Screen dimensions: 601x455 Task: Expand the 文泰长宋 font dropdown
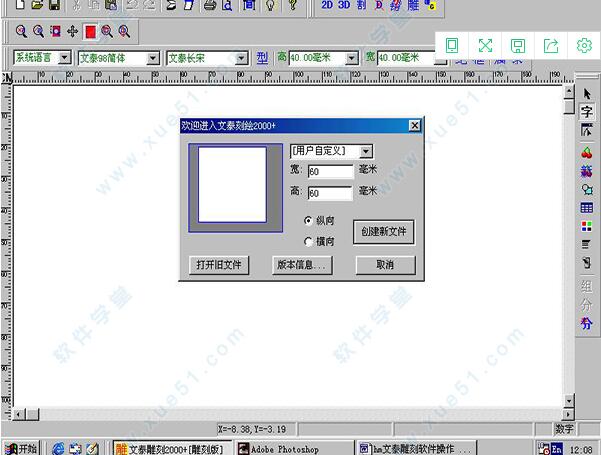240,58
